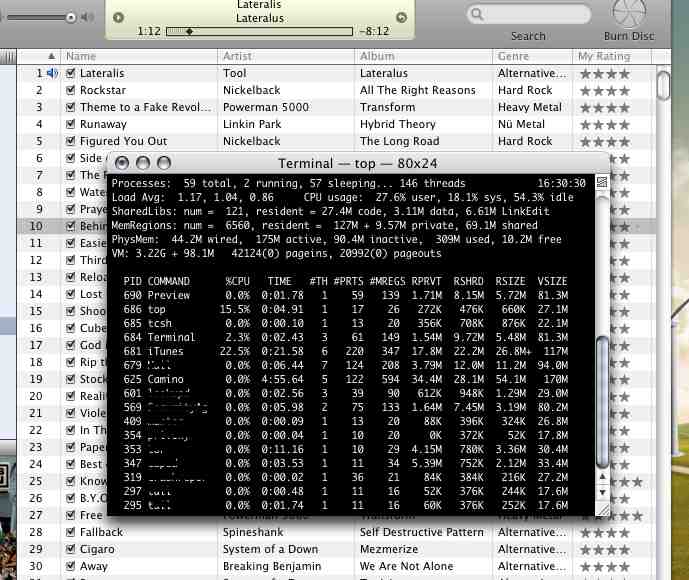Select the Rockstar song name
The width and height of the screenshot is (689, 580).
coord(103,90)
